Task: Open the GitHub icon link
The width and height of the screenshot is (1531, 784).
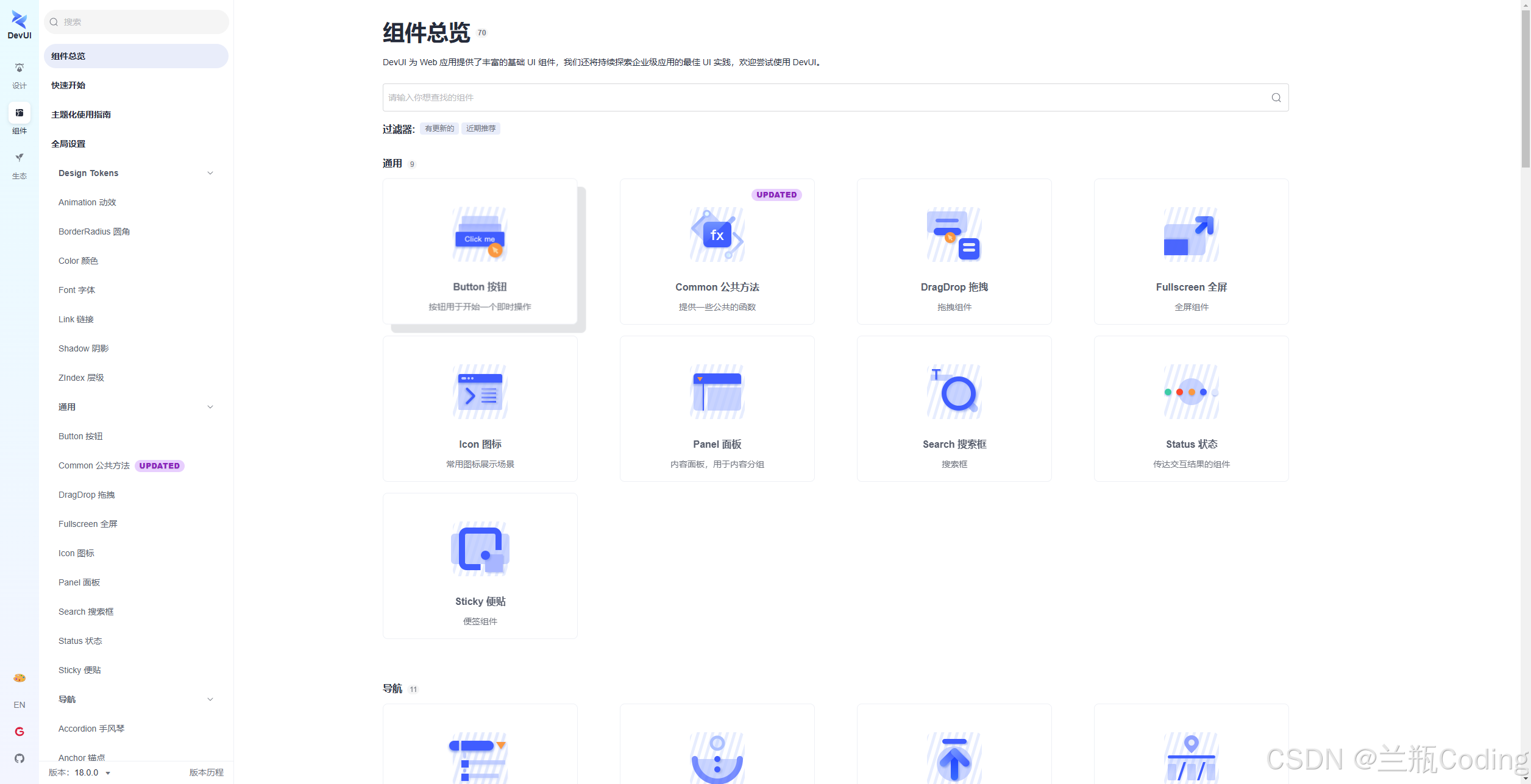Action: [x=20, y=758]
